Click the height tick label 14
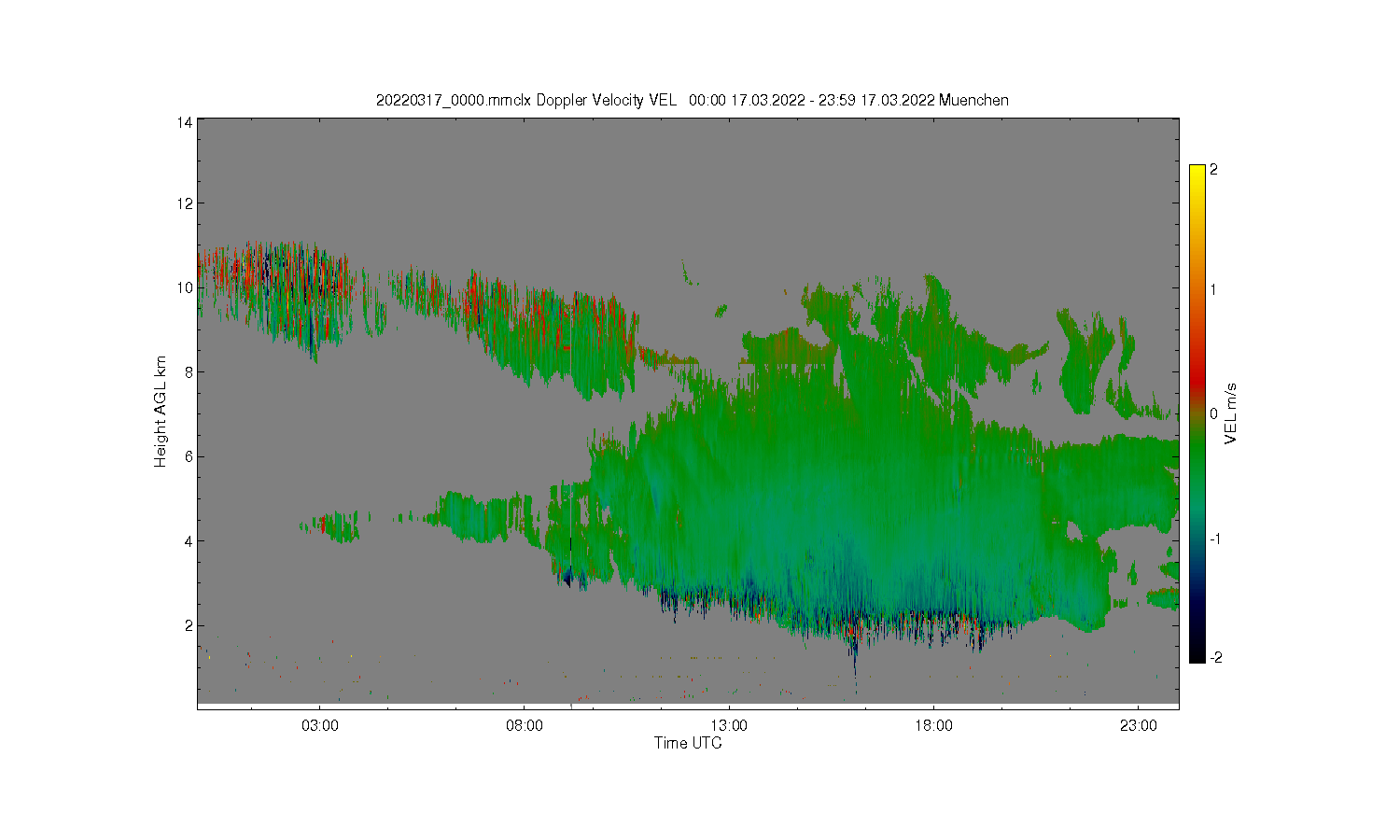1400x840 pixels. (x=185, y=122)
